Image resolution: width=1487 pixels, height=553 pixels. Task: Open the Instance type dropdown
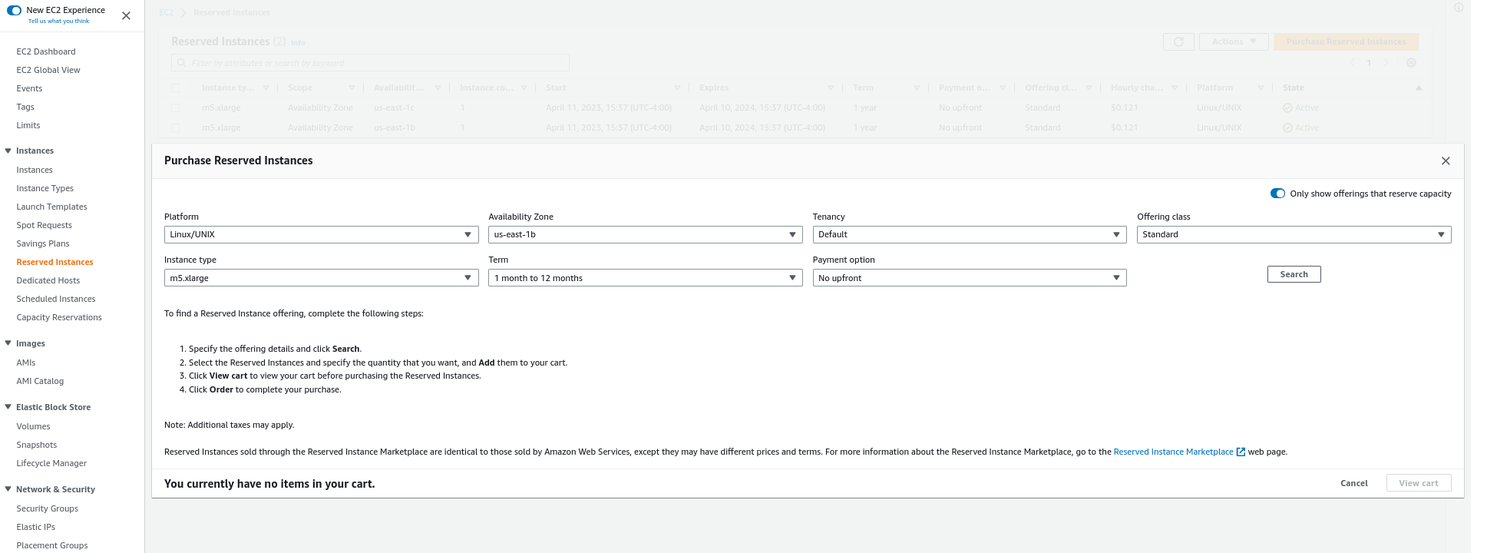321,278
